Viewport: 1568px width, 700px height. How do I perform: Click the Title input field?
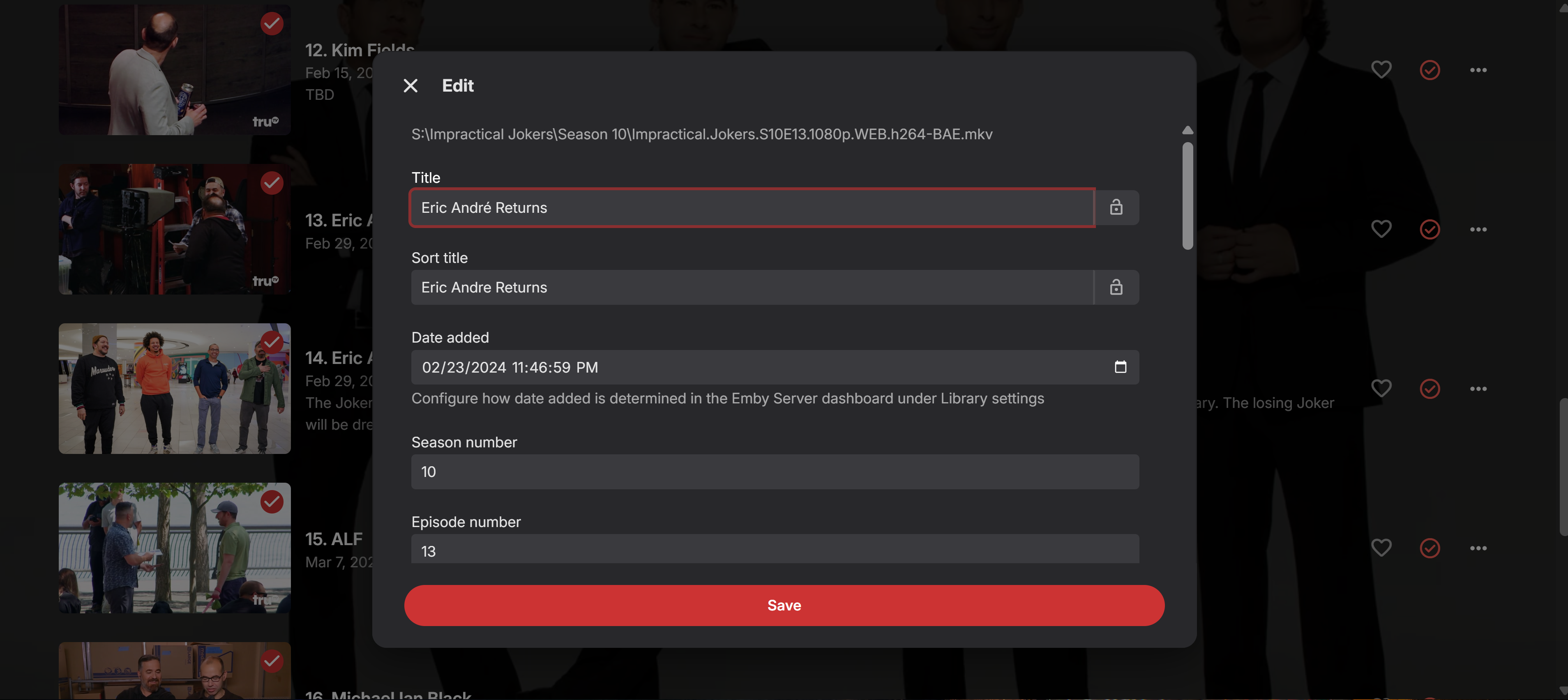pos(752,207)
